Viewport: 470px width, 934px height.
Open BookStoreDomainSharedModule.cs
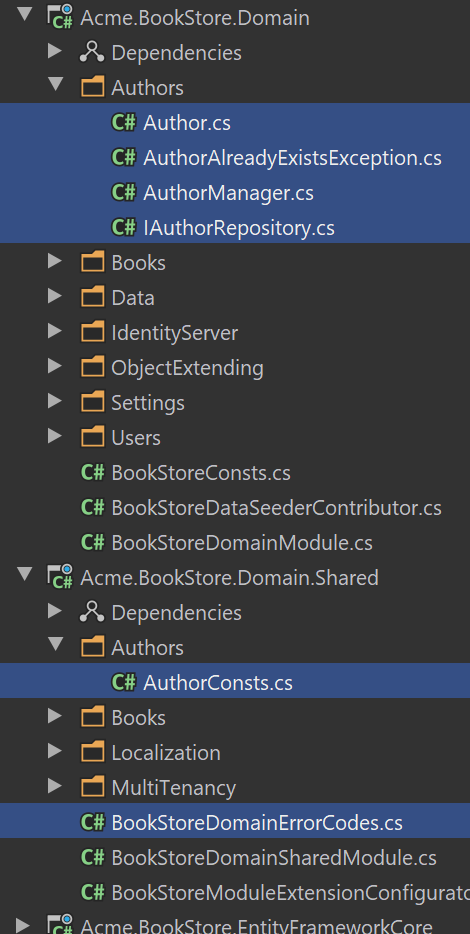tap(274, 858)
